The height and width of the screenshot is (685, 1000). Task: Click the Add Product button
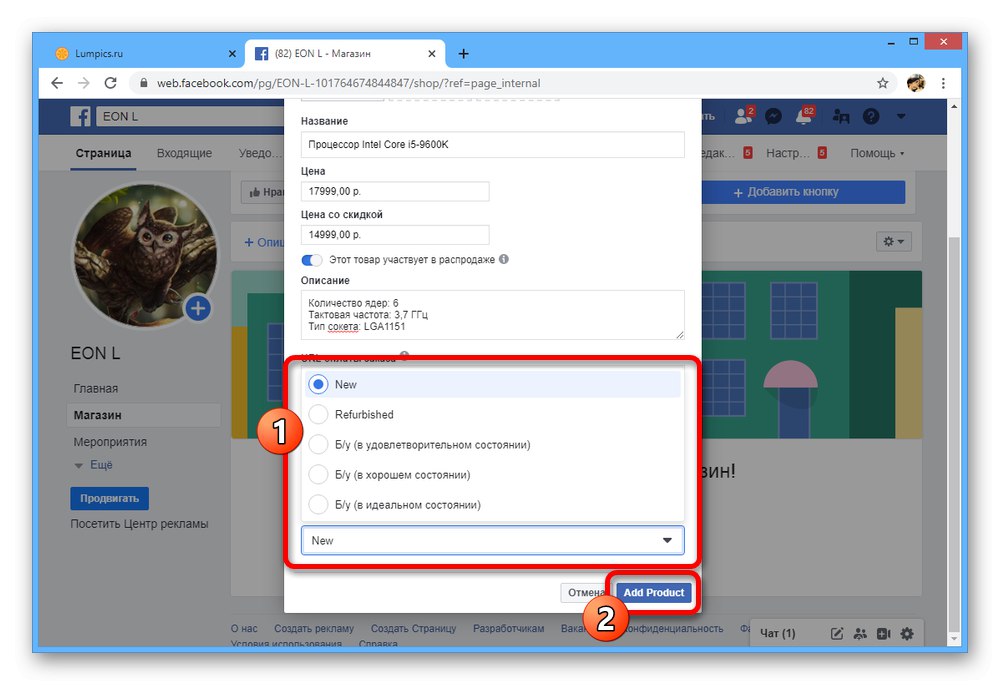[654, 593]
